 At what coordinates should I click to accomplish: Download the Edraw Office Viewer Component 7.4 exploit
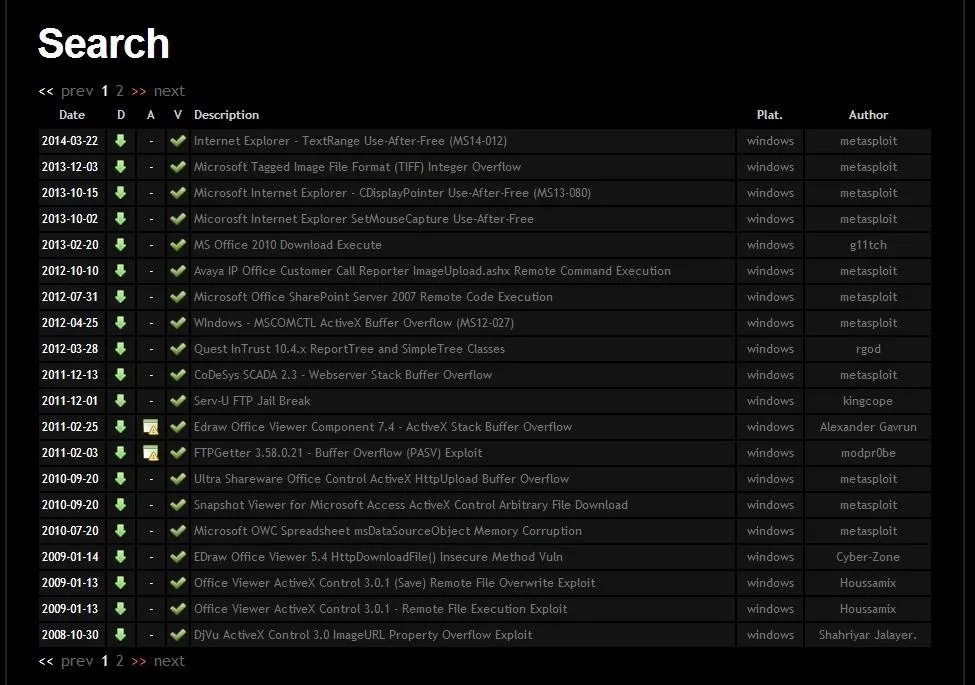coord(121,427)
